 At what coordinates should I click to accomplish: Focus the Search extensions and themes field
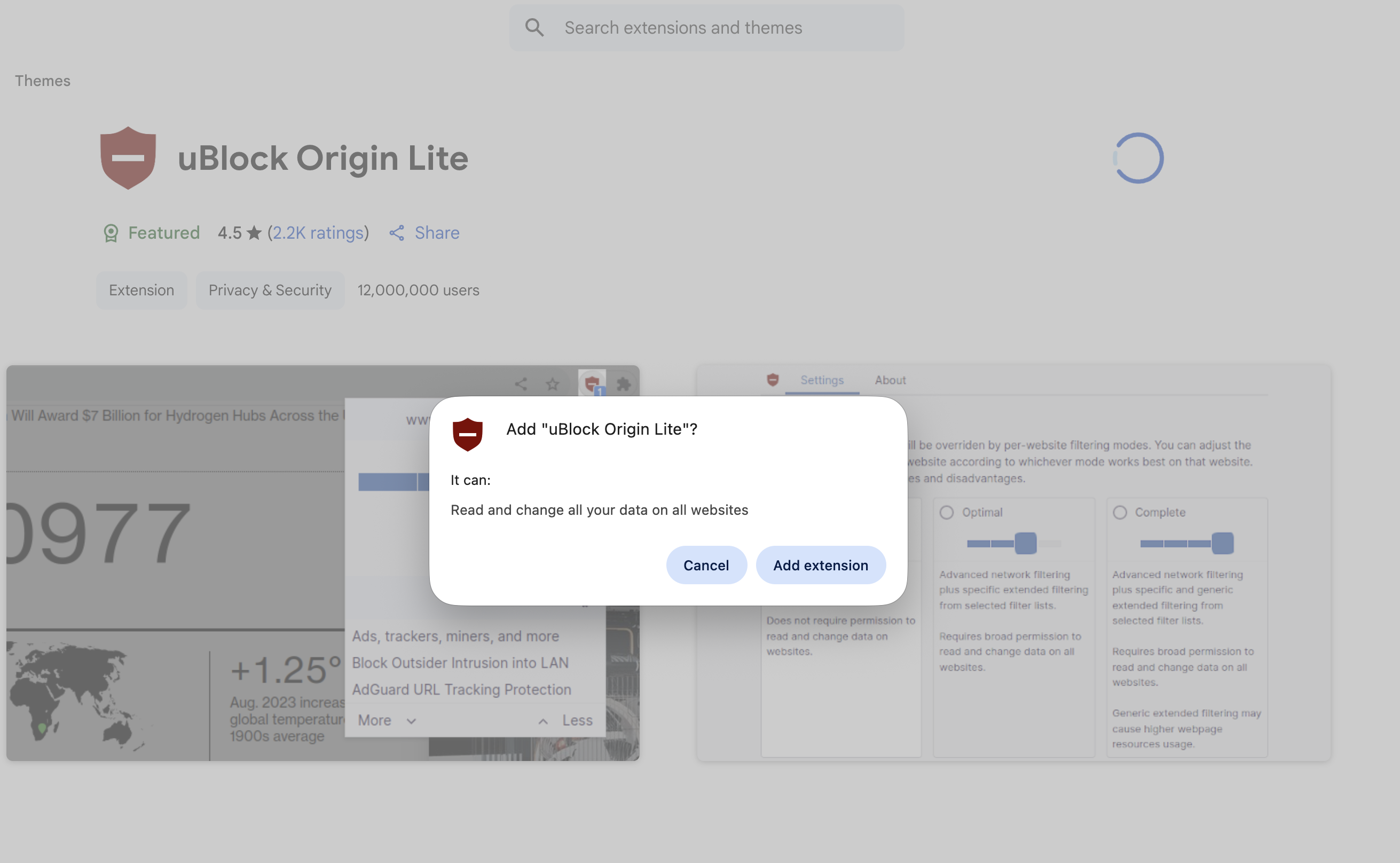[x=707, y=28]
